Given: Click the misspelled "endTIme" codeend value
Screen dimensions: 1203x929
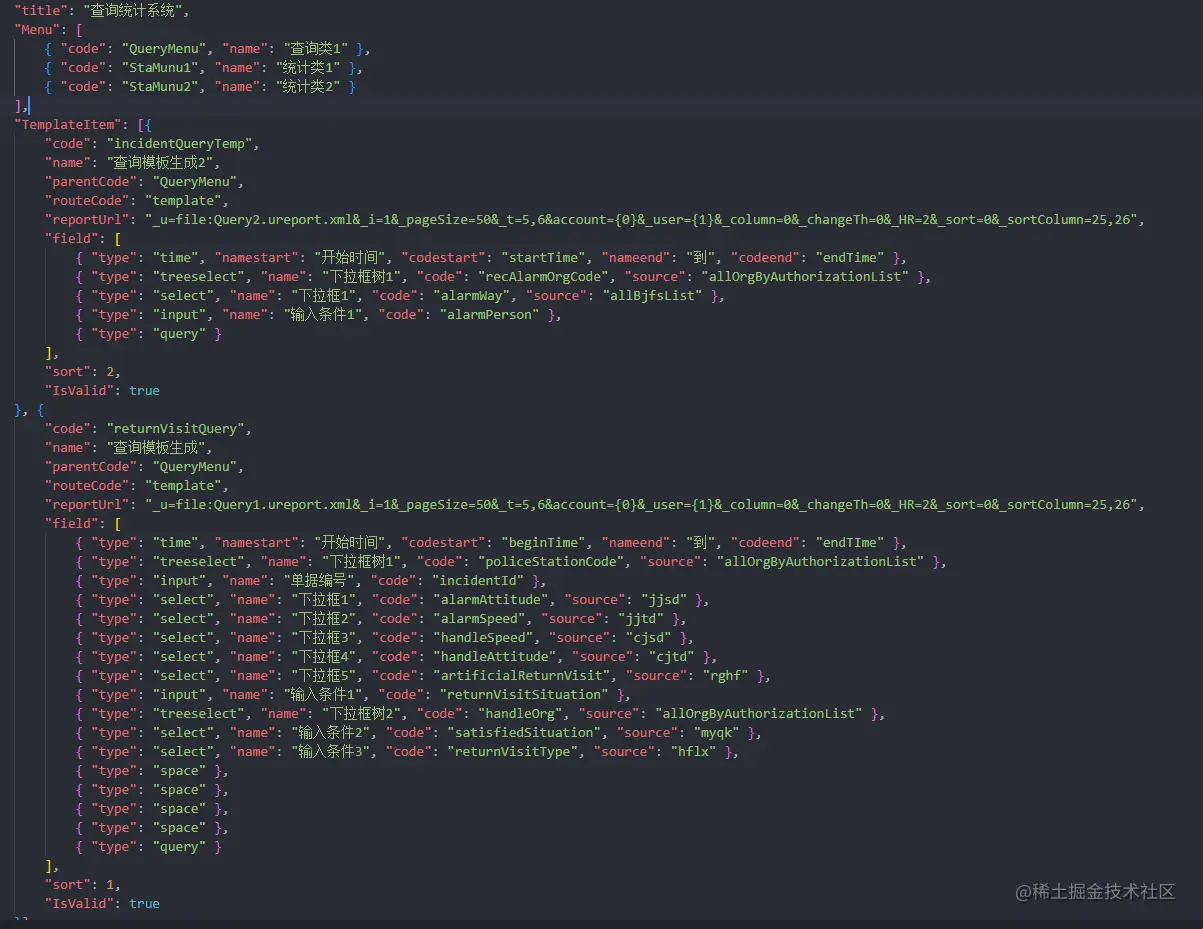Looking at the screenshot, I should tap(851, 543).
